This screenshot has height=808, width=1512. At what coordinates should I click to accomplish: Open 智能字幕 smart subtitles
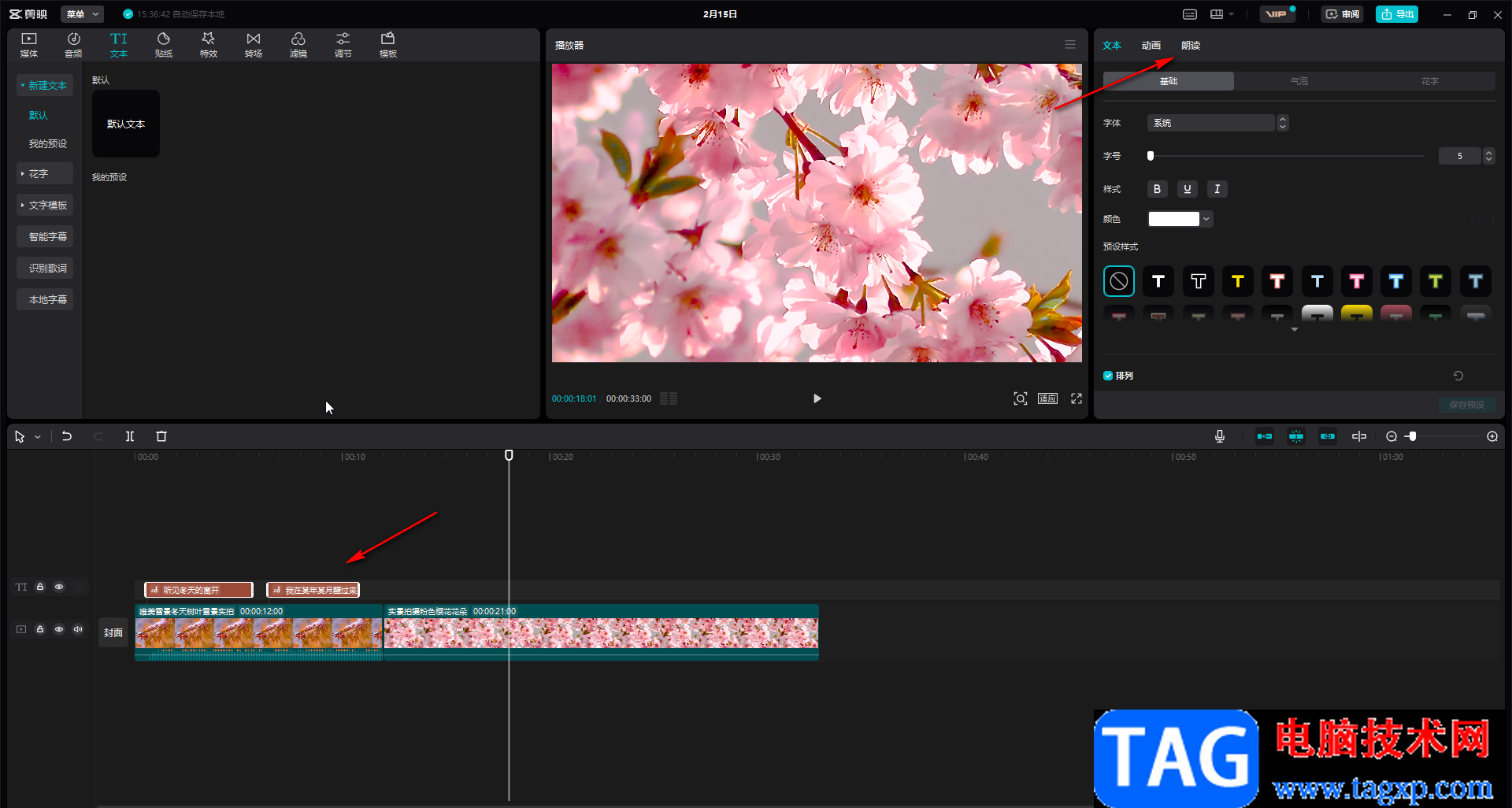pos(45,236)
